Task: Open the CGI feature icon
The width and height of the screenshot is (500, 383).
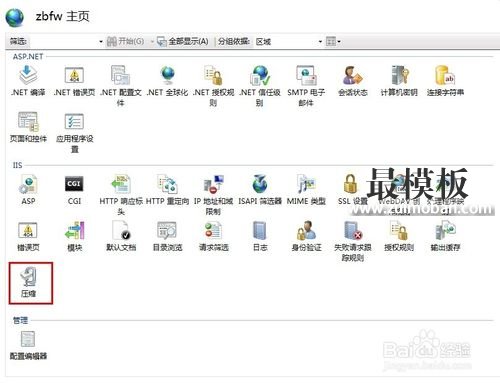Action: (x=74, y=189)
